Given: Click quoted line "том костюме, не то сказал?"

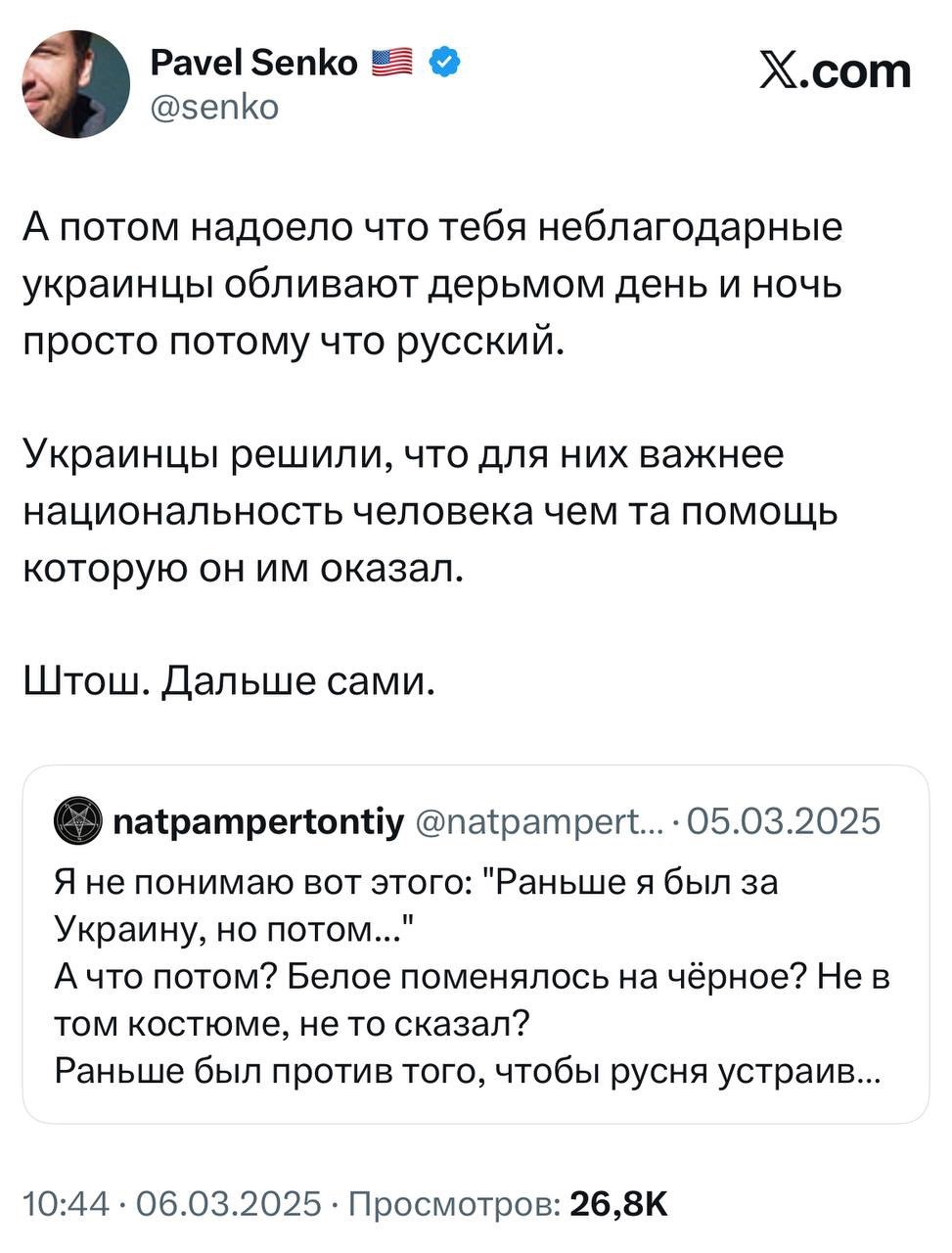Looking at the screenshot, I should click(x=292, y=1023).
